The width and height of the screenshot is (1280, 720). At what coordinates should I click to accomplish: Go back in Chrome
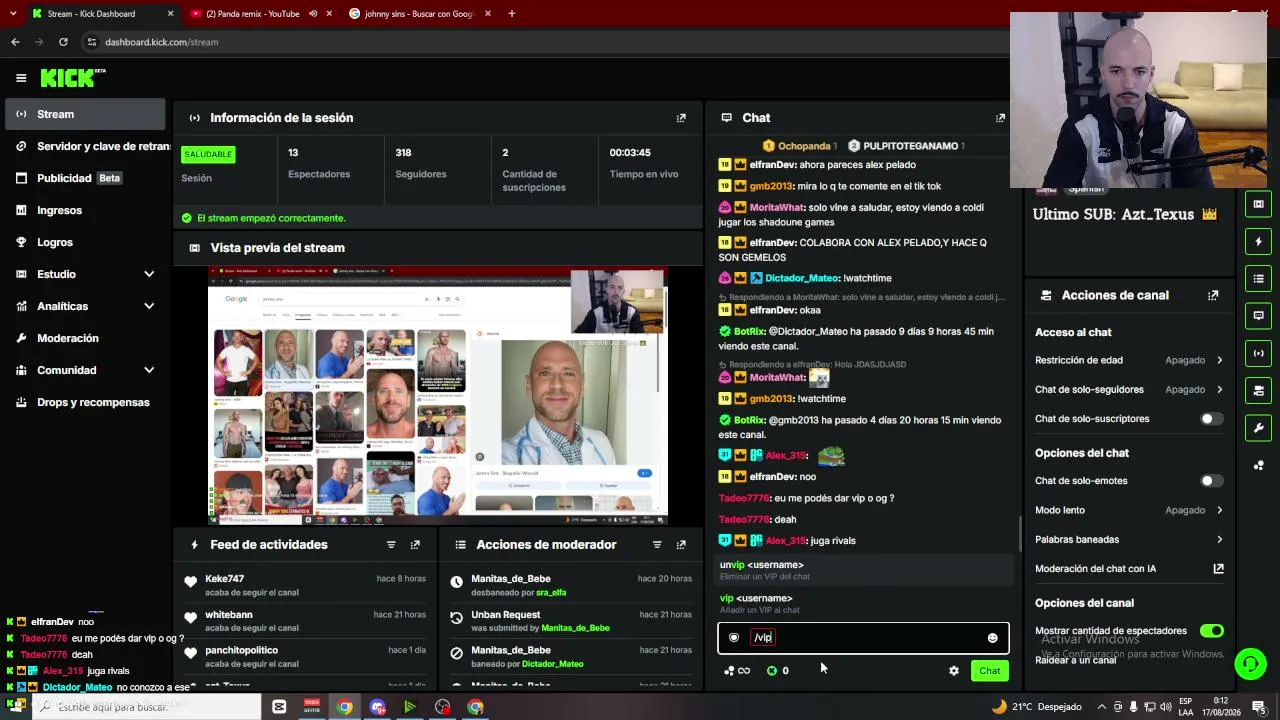click(x=15, y=42)
